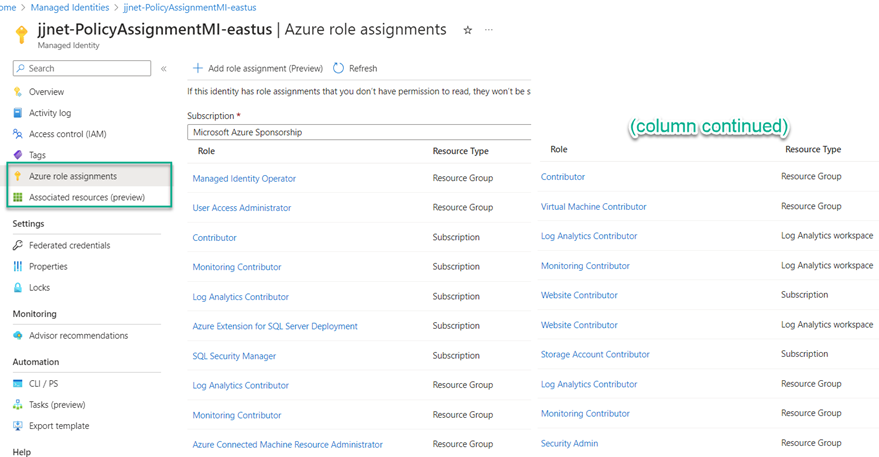Favorite this page with the star icon
The width and height of the screenshot is (879, 457).
point(467,31)
